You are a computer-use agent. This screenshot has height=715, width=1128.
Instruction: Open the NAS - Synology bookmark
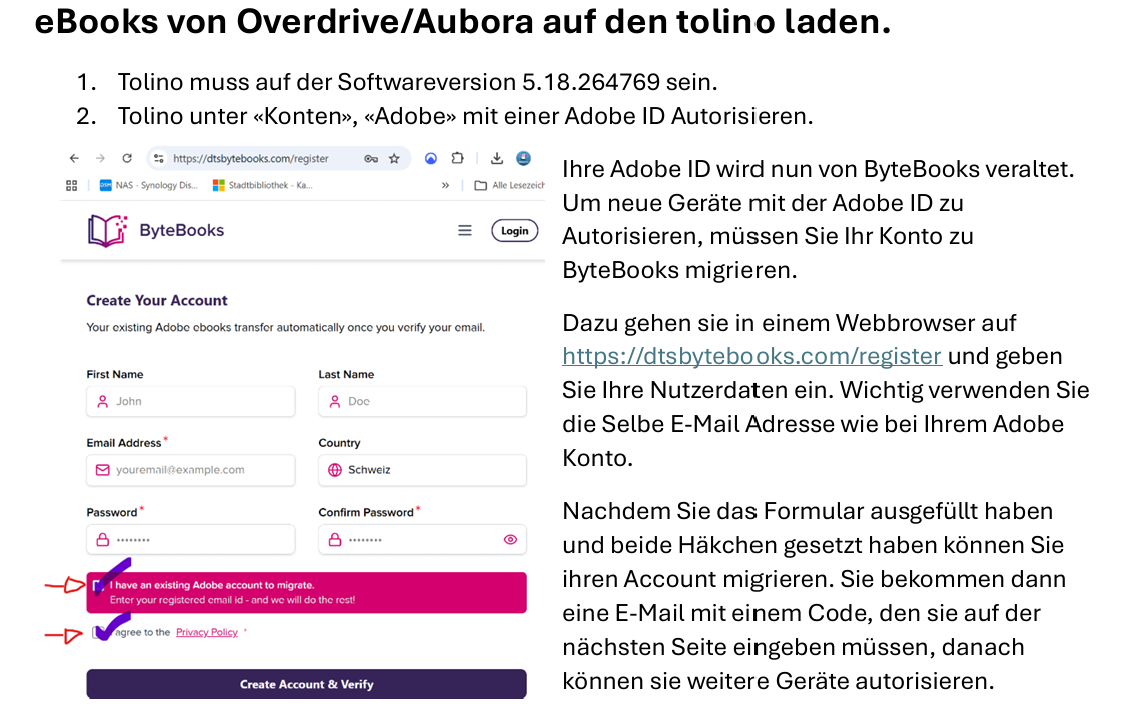coord(148,186)
